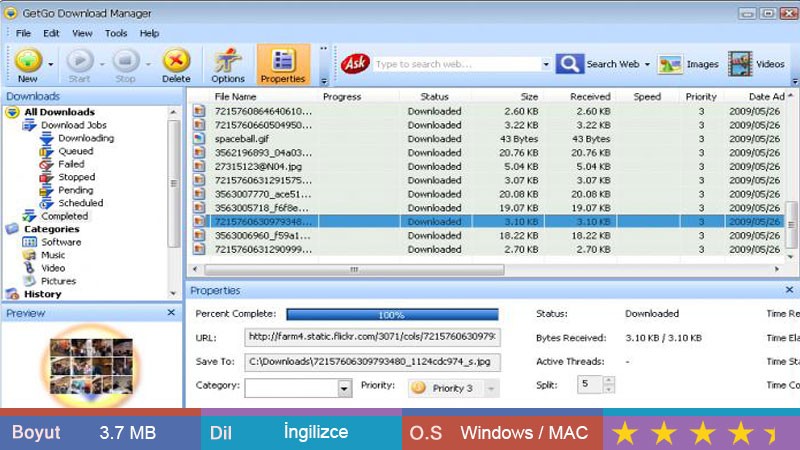Open the search field history dropdown
This screenshot has width=800, height=450.
[545, 64]
